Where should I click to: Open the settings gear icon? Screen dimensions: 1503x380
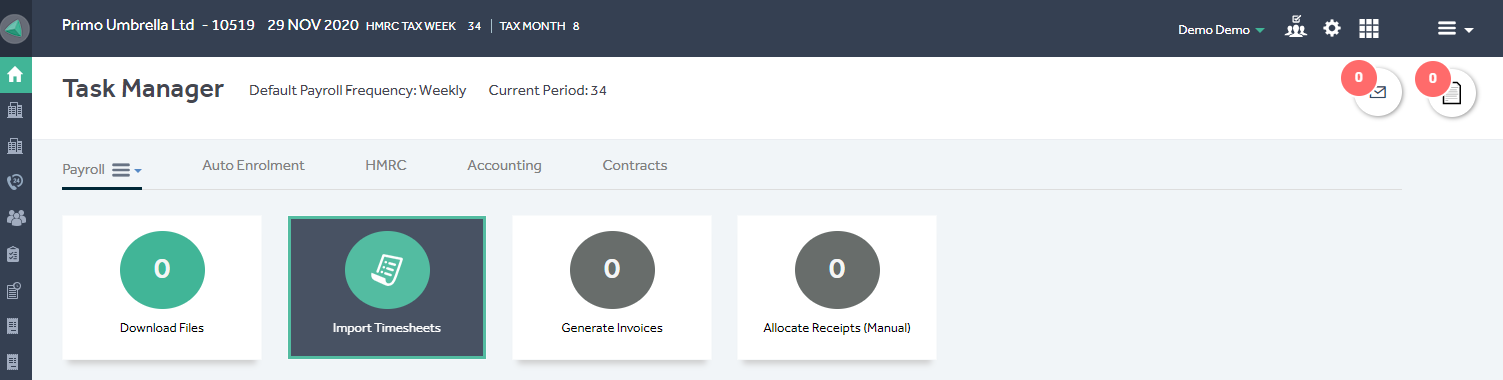coord(1332,29)
